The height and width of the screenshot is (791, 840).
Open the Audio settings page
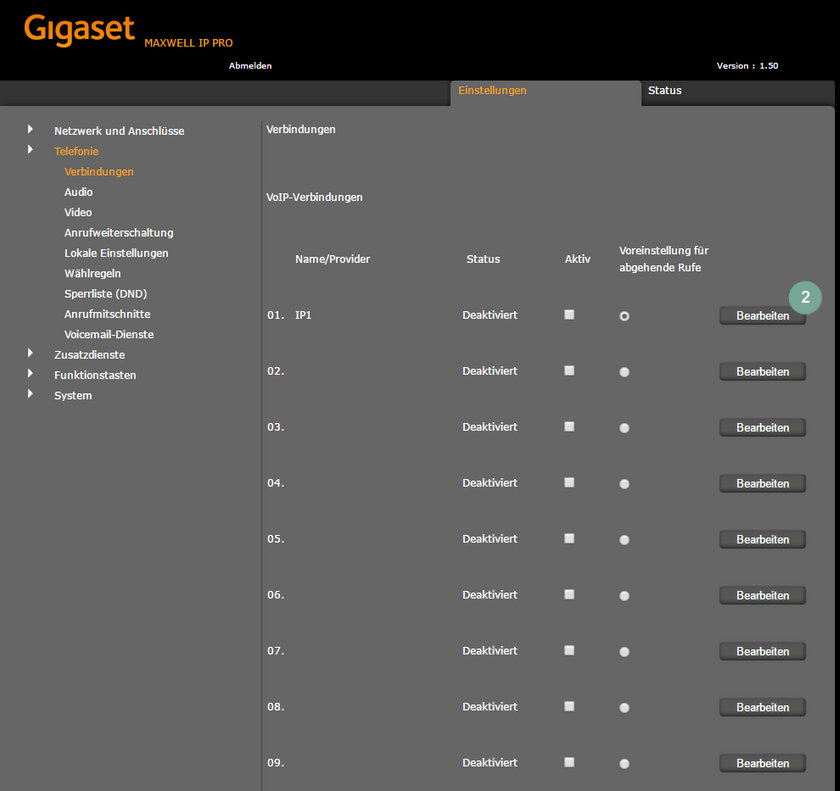[x=78, y=191]
